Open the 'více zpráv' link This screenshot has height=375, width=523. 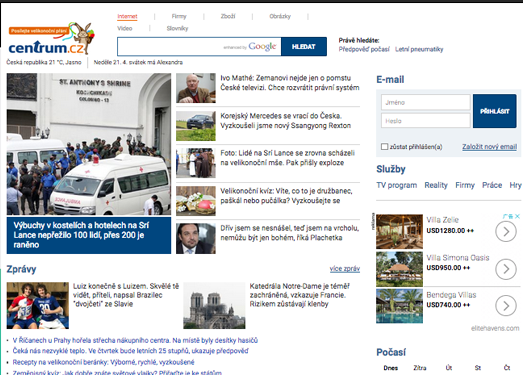[x=345, y=269]
